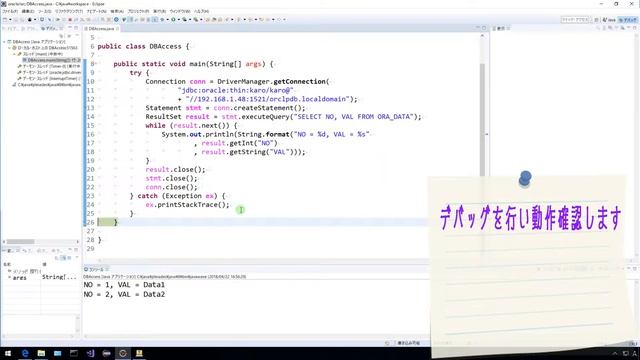This screenshot has height=360, width=640.
Task: Open the ソース(S) menu
Action: [44, 11]
